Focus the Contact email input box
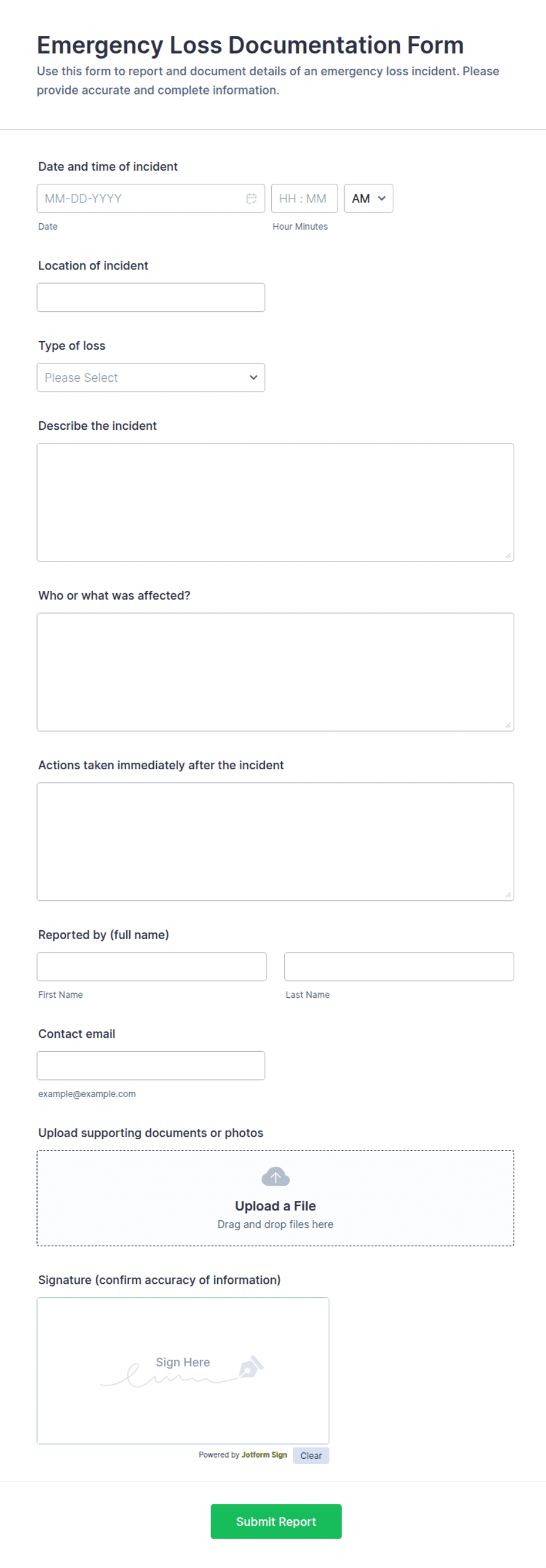Screen dimensions: 546x1568 point(151,1066)
